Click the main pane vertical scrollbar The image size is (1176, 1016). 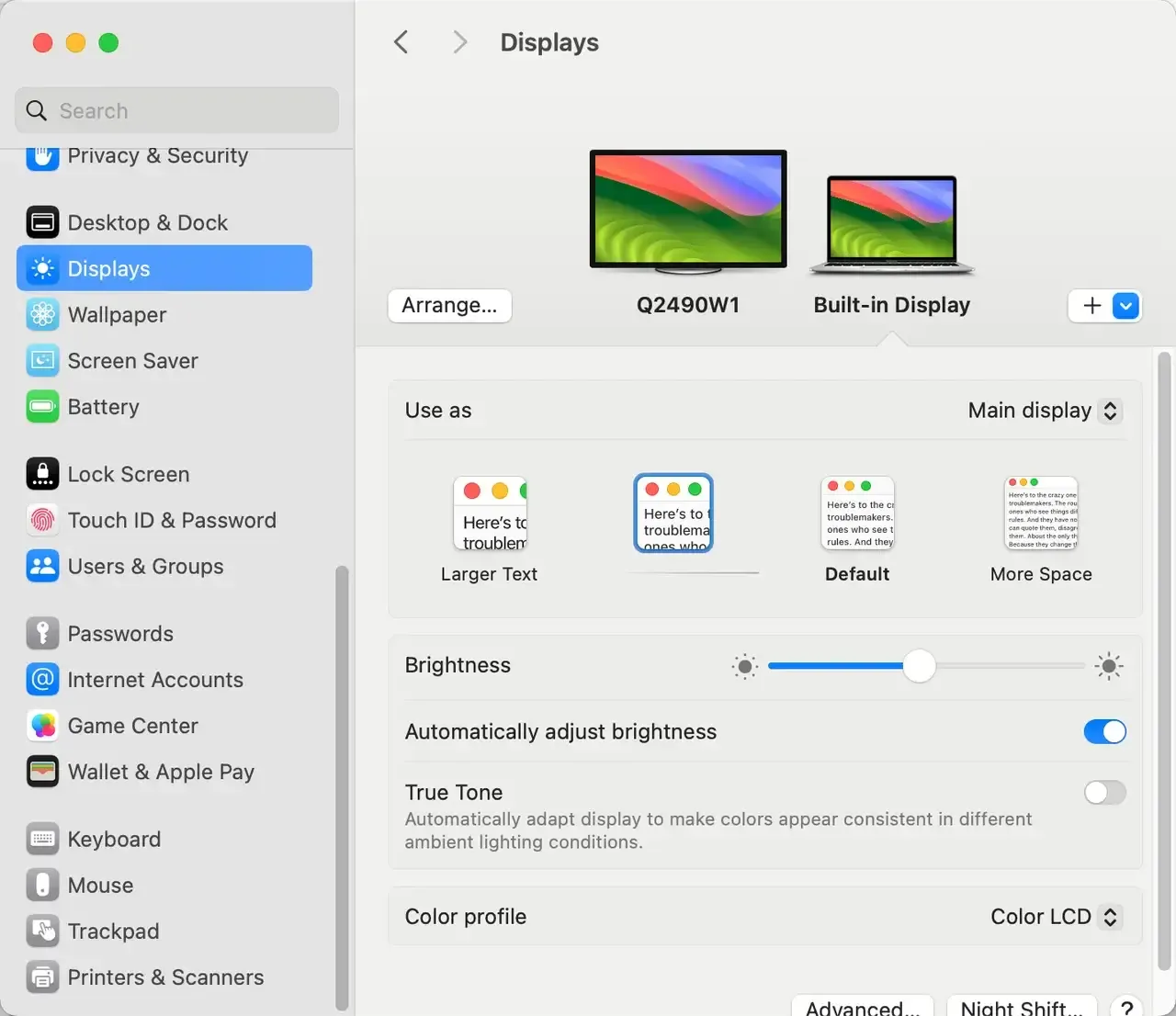tap(1164, 661)
